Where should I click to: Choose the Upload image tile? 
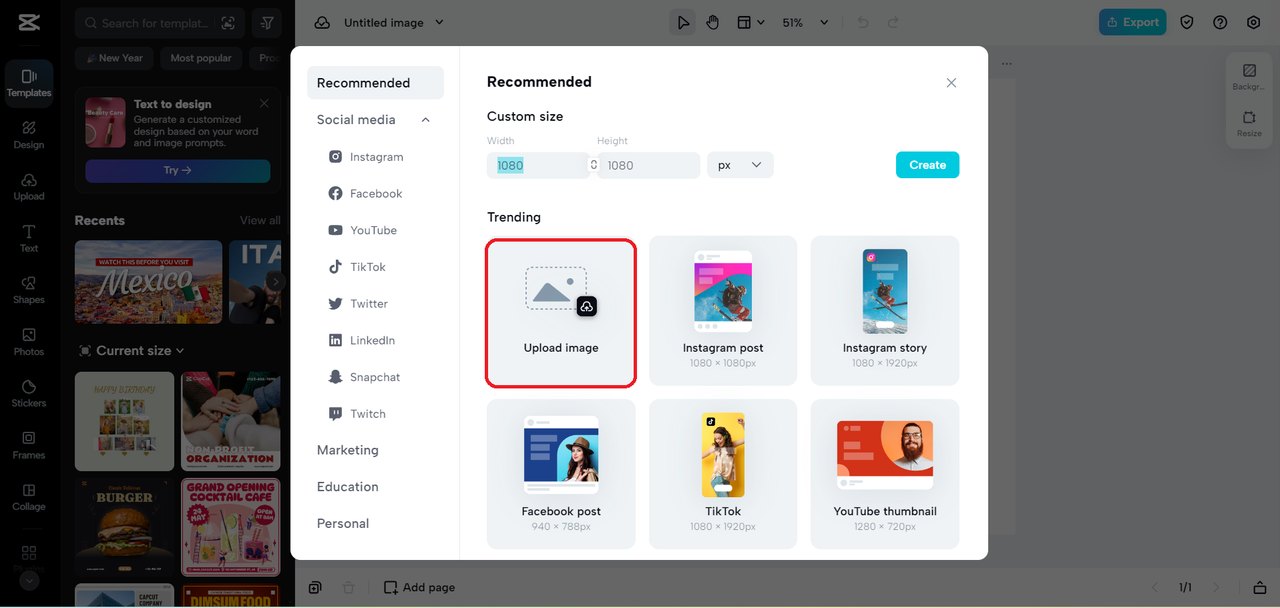pyautogui.click(x=561, y=312)
